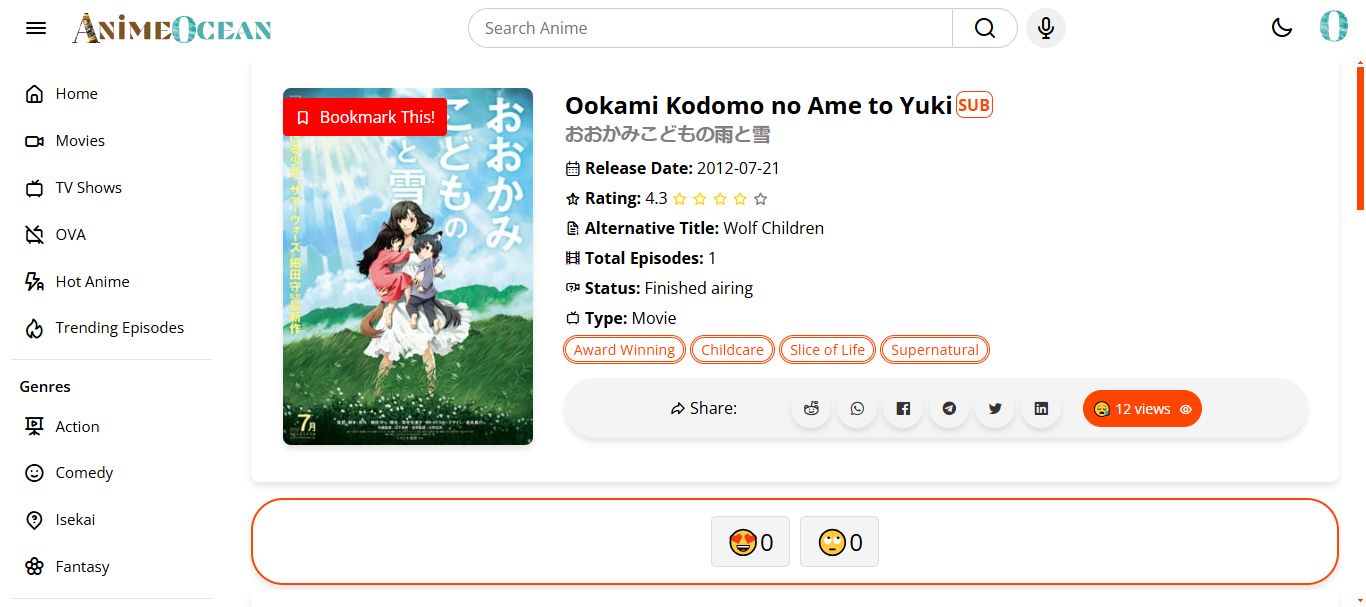Share on Facebook
This screenshot has width=1366, height=607.
point(903,409)
